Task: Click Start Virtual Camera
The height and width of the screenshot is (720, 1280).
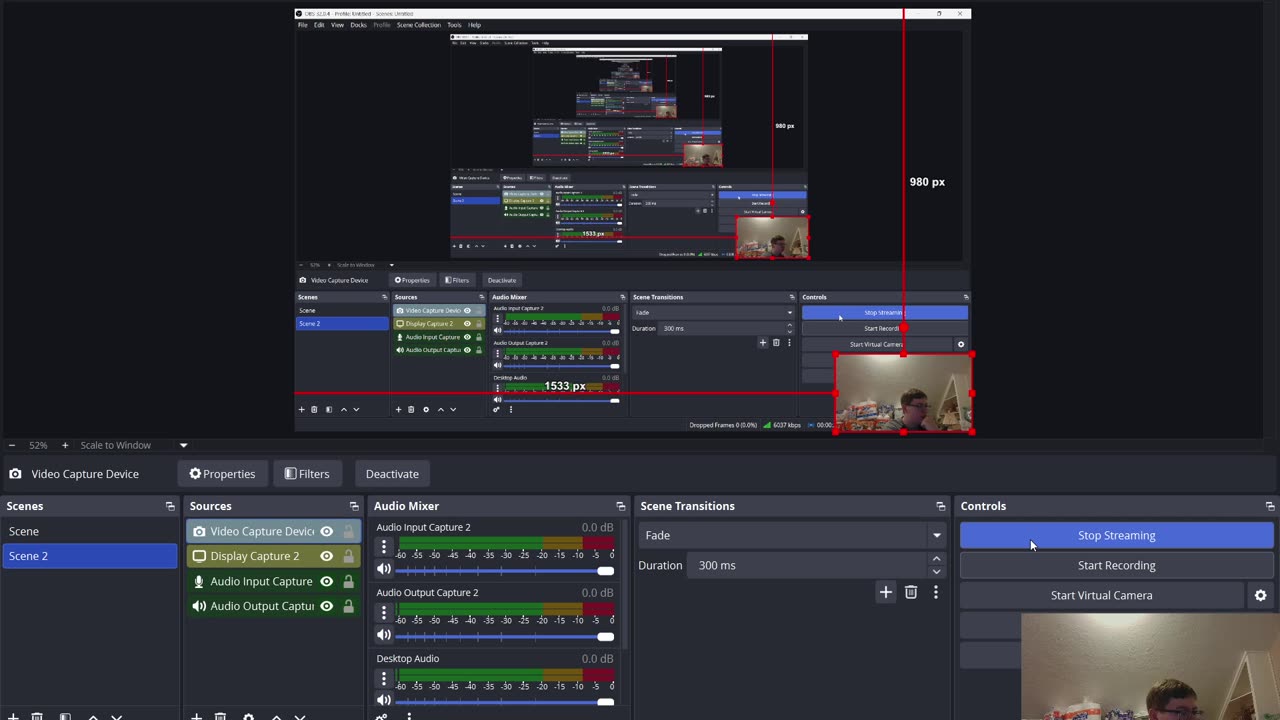Action: pos(1101,595)
